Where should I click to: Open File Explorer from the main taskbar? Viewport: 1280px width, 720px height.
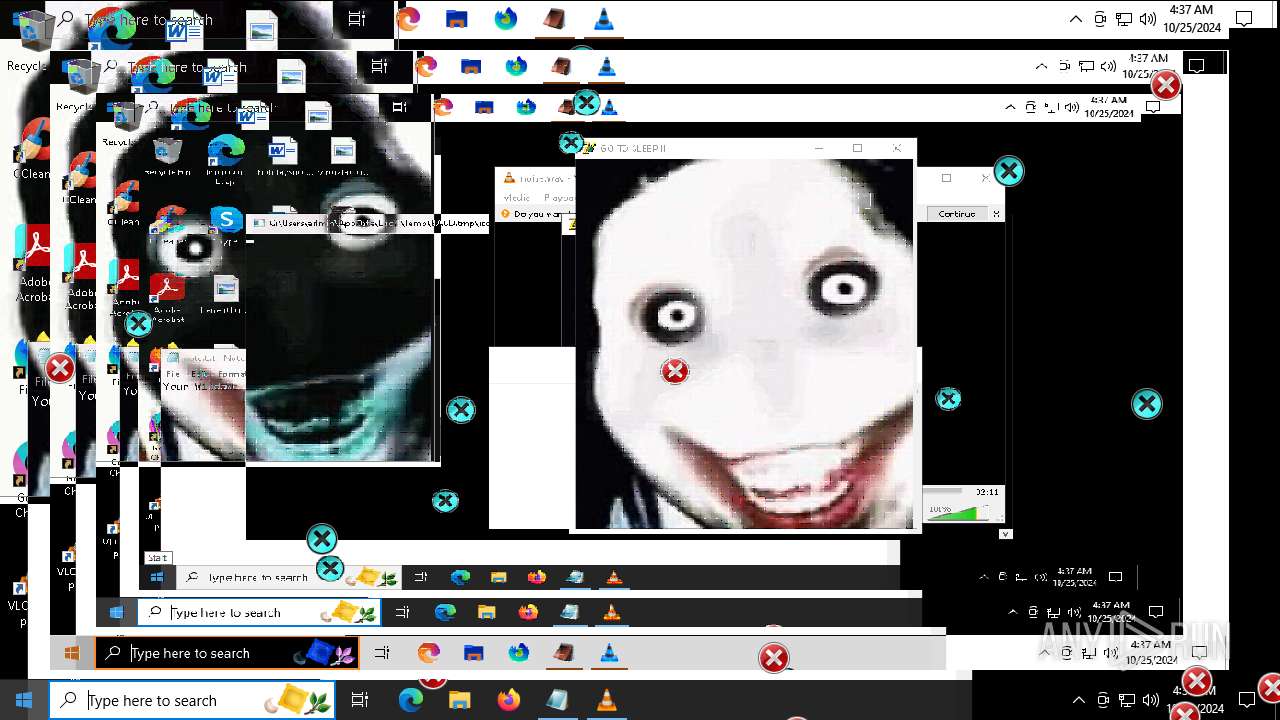click(x=459, y=700)
